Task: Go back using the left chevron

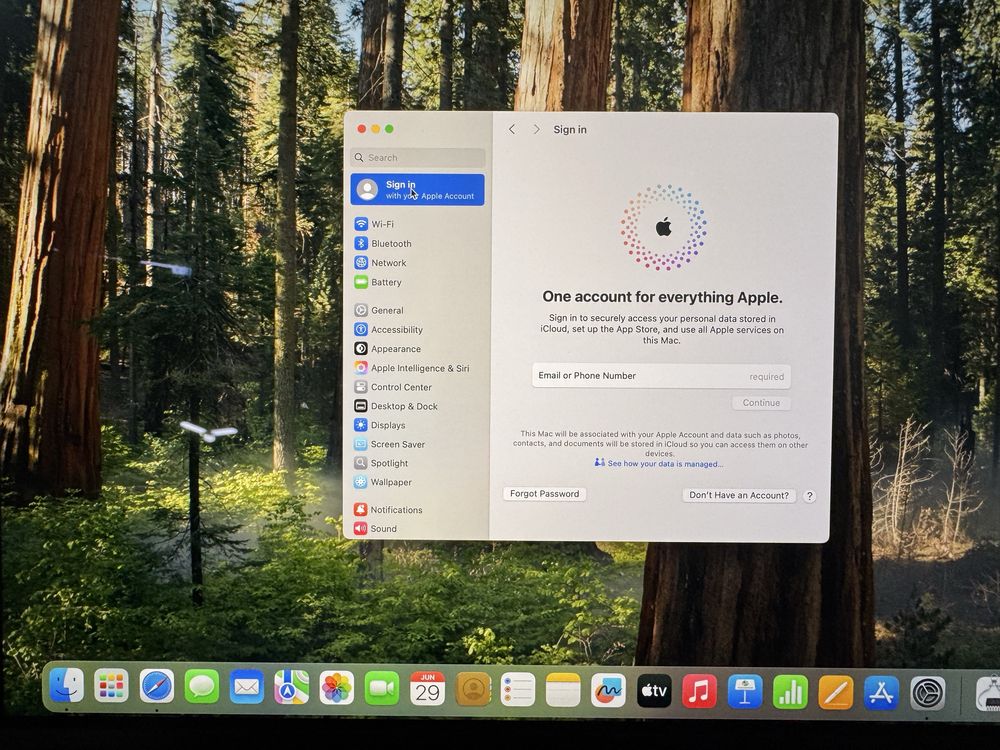Action: 511,129
